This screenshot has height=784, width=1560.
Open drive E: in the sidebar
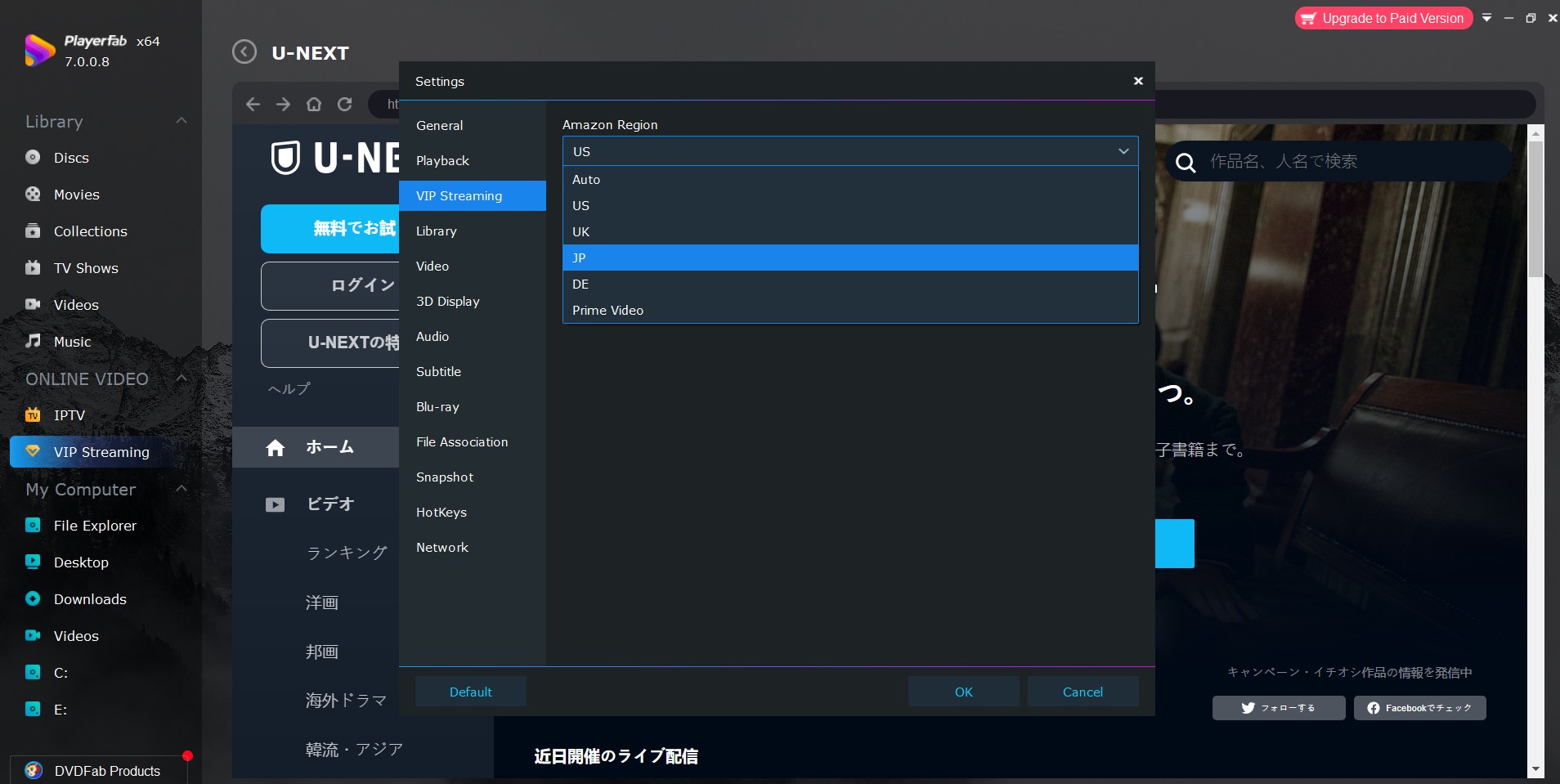pyautogui.click(x=61, y=710)
